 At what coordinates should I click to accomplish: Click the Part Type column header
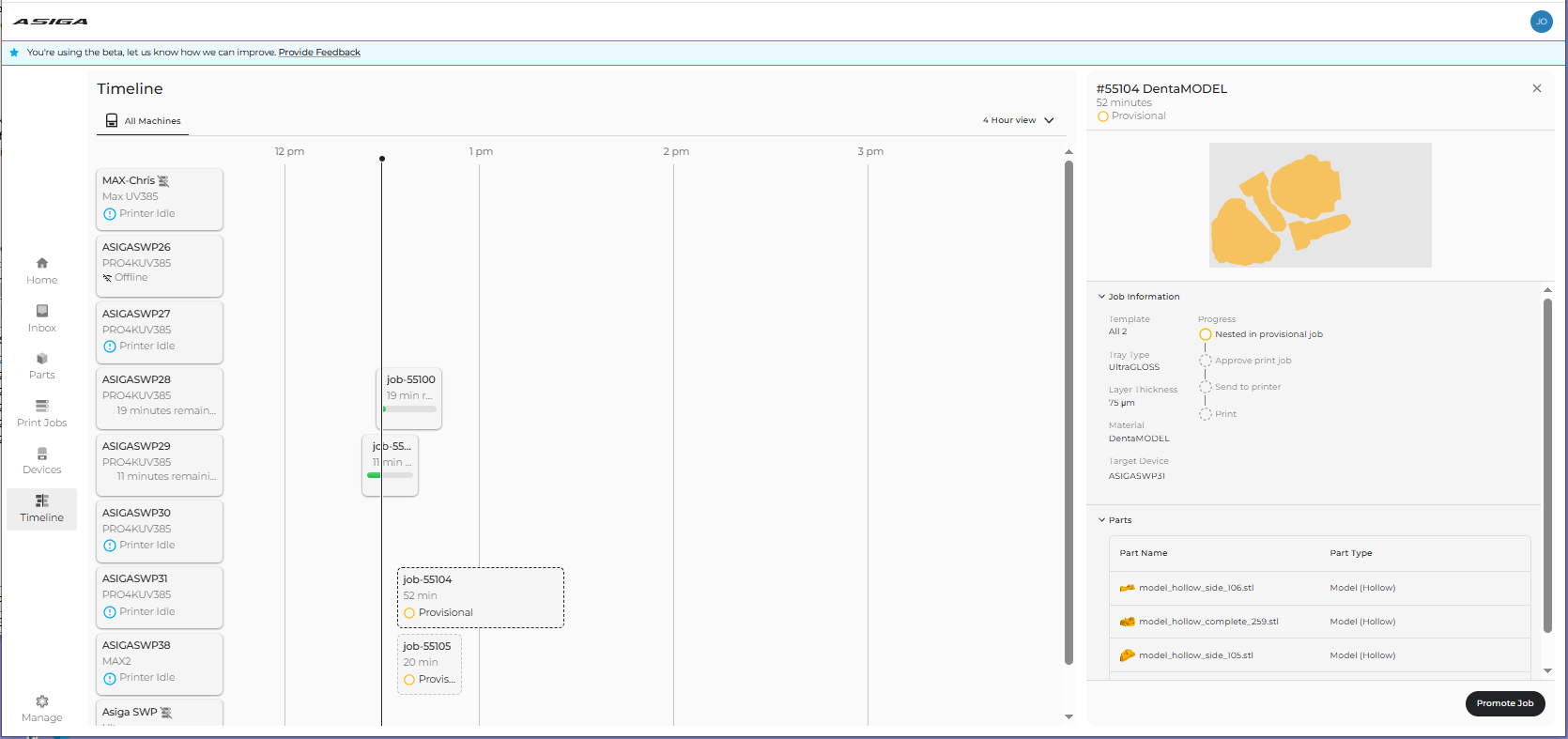(1350, 553)
